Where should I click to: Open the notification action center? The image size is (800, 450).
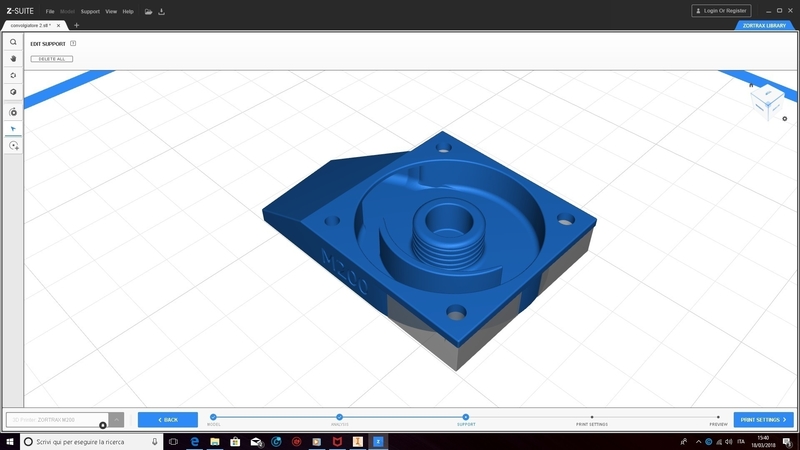(787, 442)
